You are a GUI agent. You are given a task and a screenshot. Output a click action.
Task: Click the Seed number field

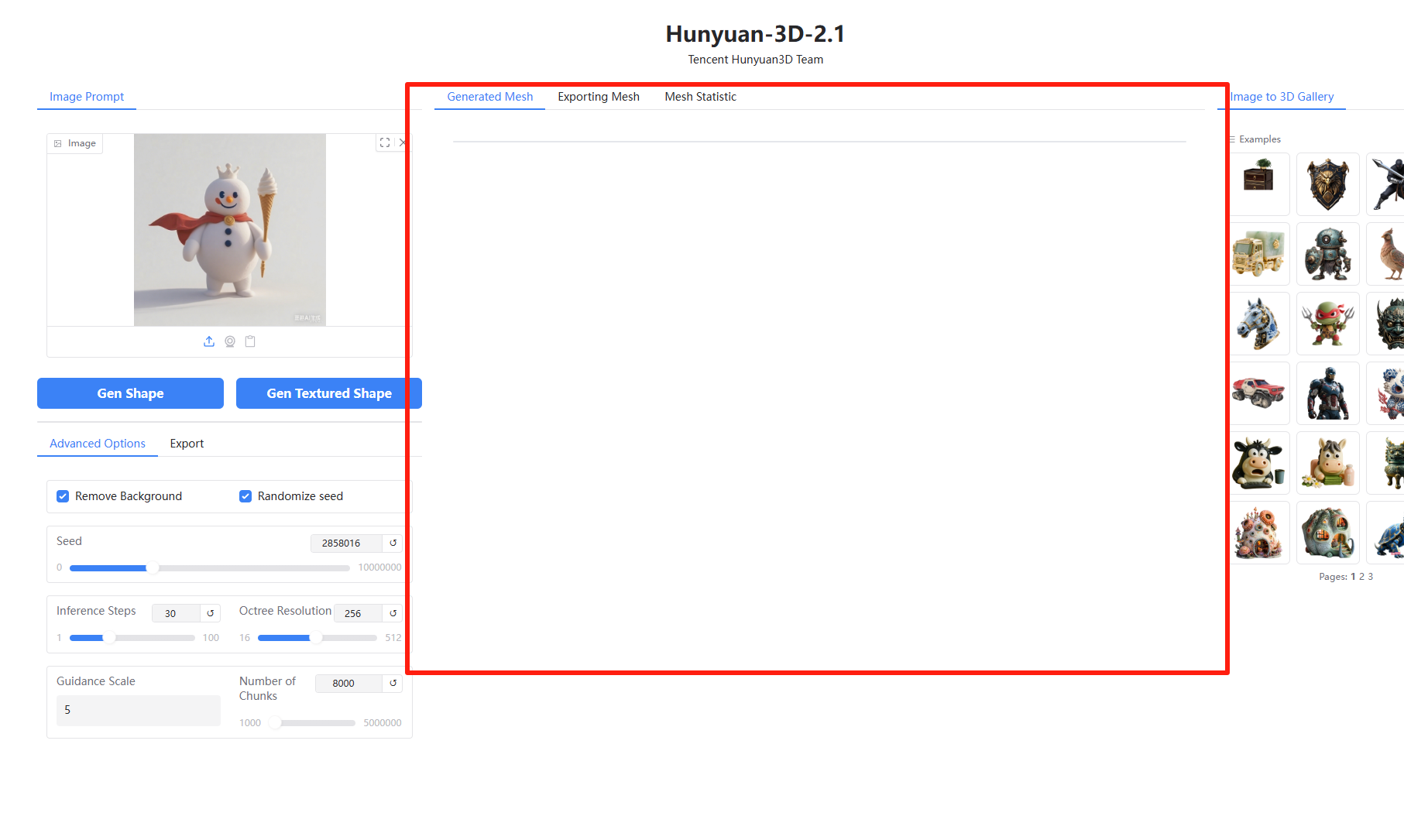[346, 543]
